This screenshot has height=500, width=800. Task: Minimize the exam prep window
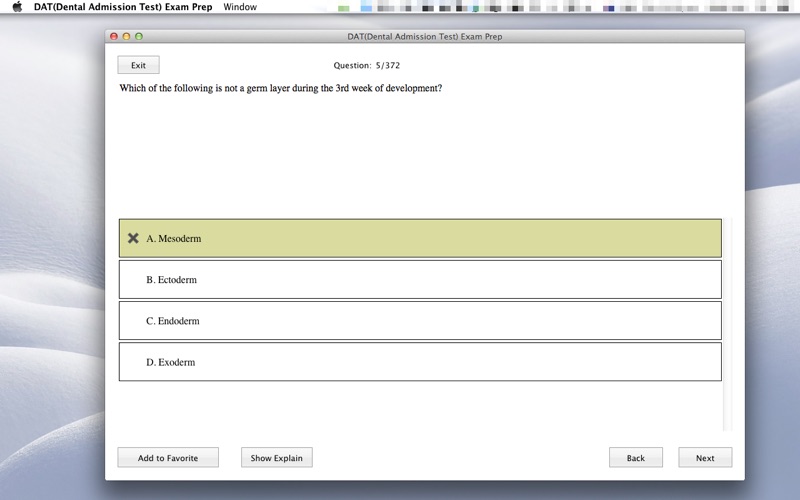coord(126,36)
